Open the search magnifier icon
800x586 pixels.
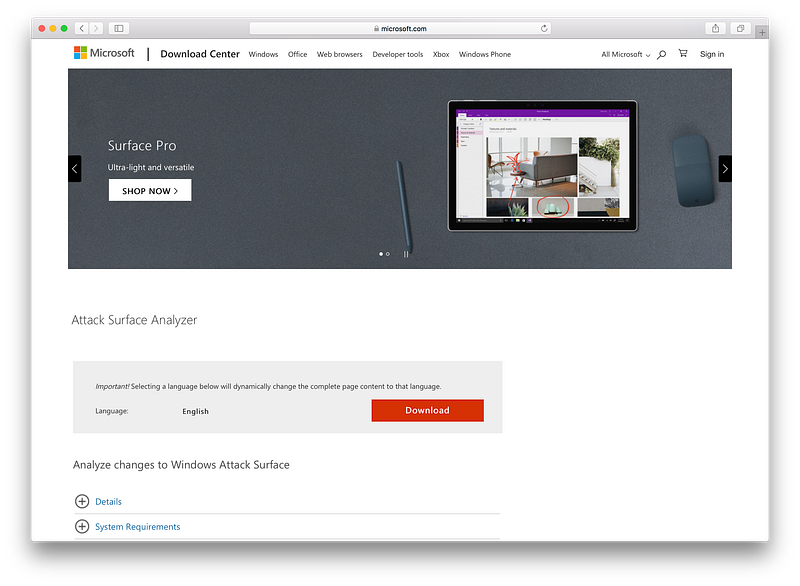click(662, 54)
